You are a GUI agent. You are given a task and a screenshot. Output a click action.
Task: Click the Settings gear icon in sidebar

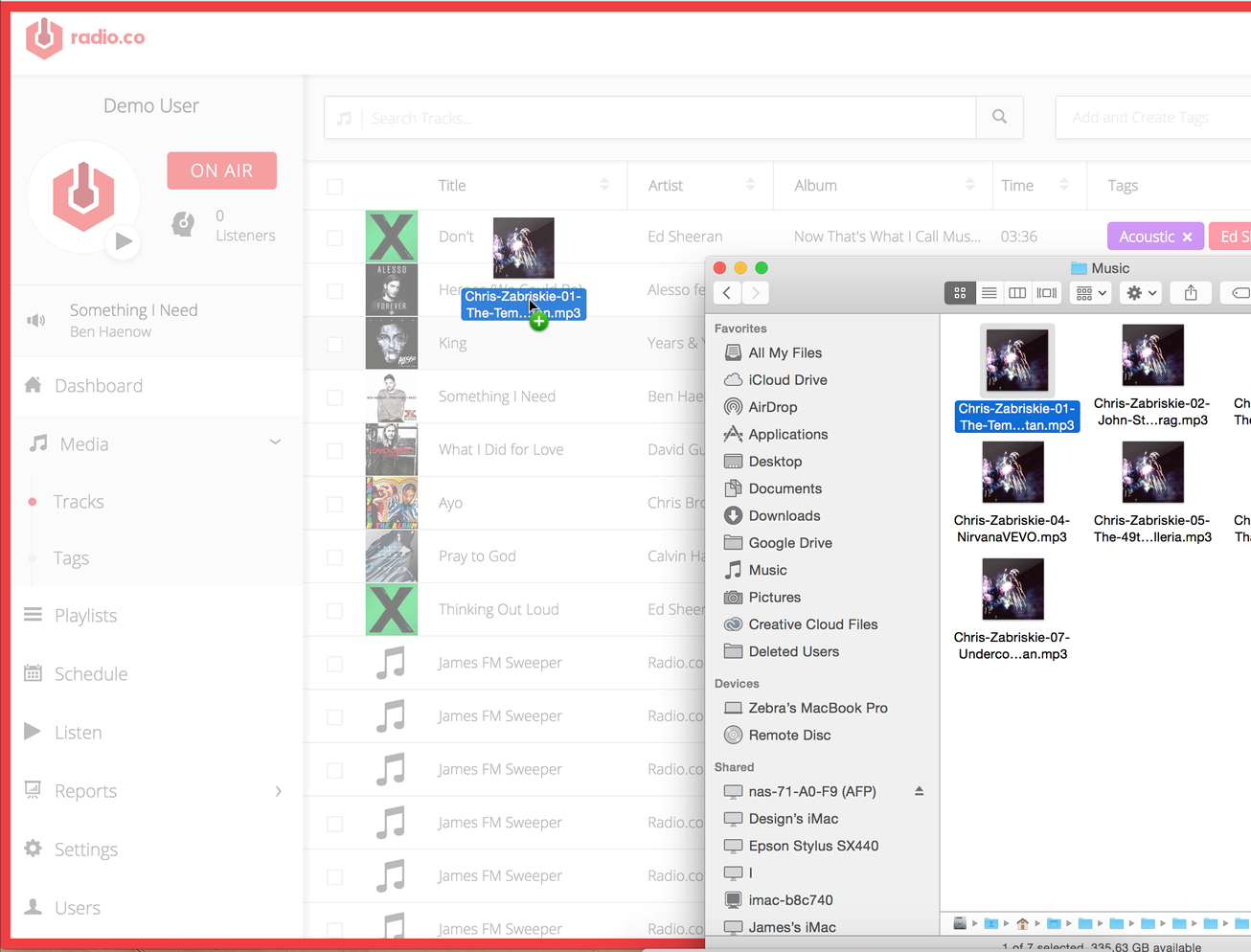click(x=33, y=849)
